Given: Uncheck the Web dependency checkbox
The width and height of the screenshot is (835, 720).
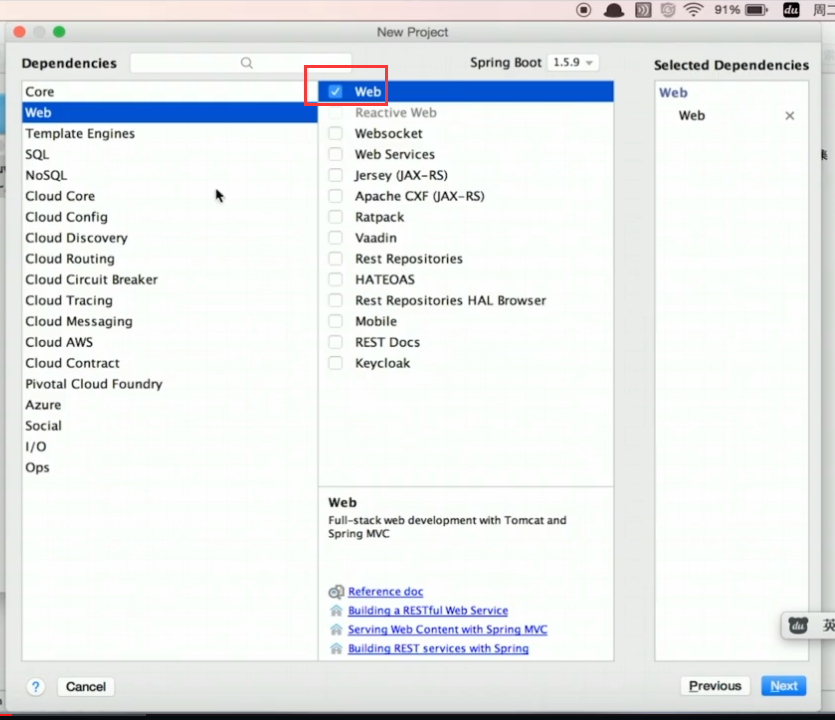Looking at the screenshot, I should pos(335,92).
